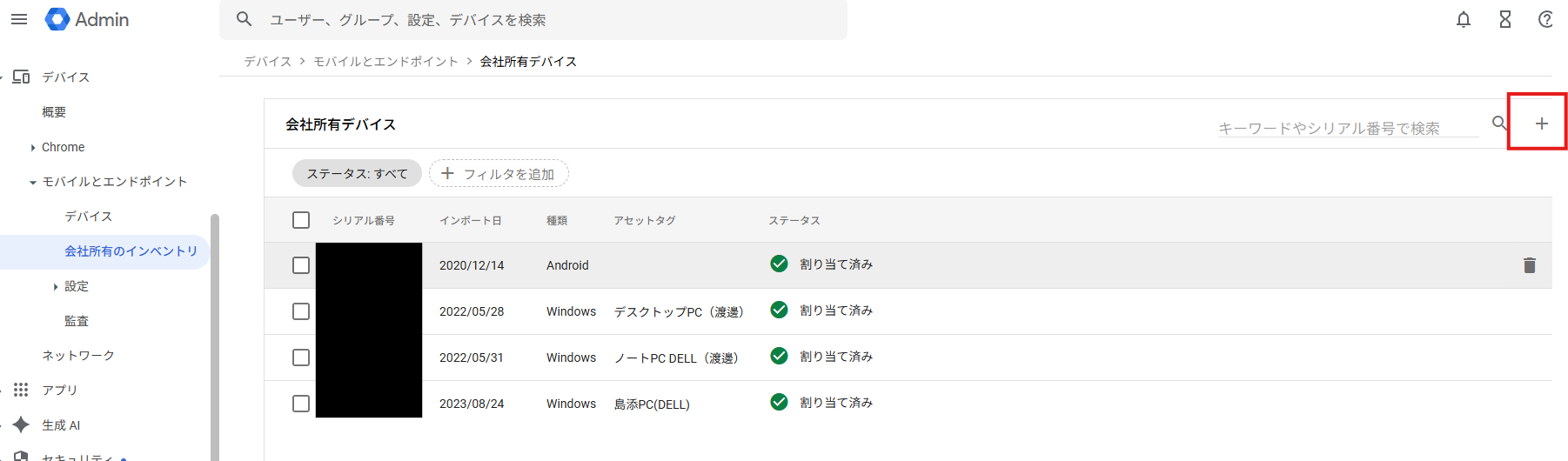Open the ステータス: すべて filter chip
Viewport: 1568px width, 461px height.
(x=357, y=174)
